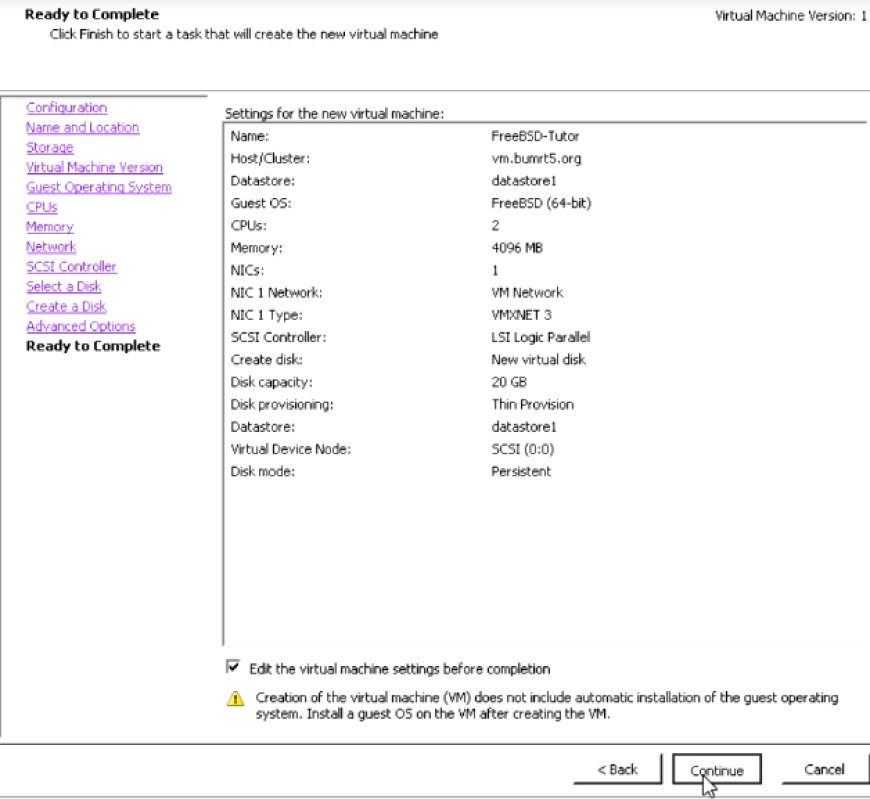Select the VM Network value
Viewport: 870px width, 799px height.
pyautogui.click(x=527, y=292)
